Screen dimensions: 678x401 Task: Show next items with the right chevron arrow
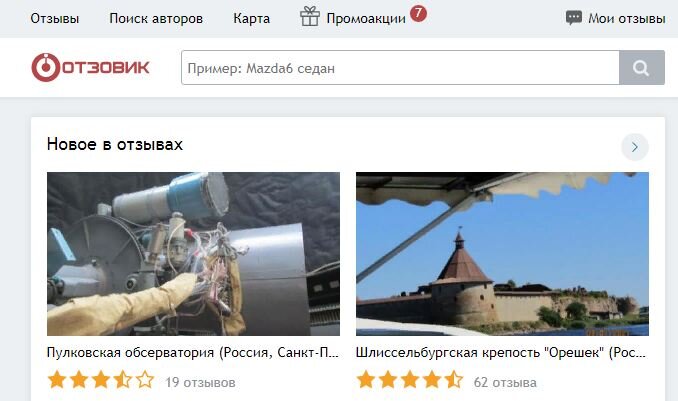(x=635, y=147)
